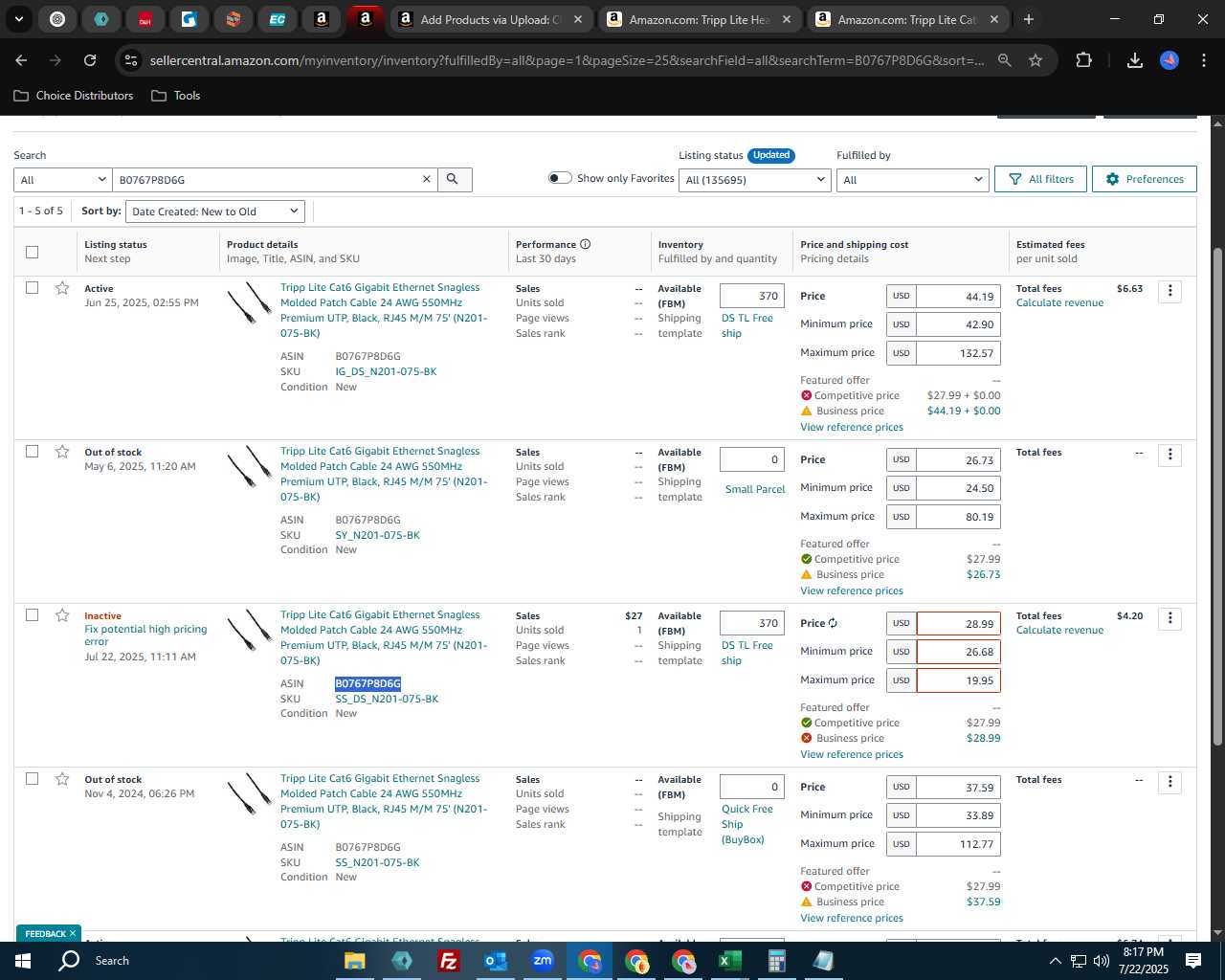This screenshot has height=980, width=1225.
Task: Check the SS_DS_N201-075-BK row checkbox
Action: [33, 615]
